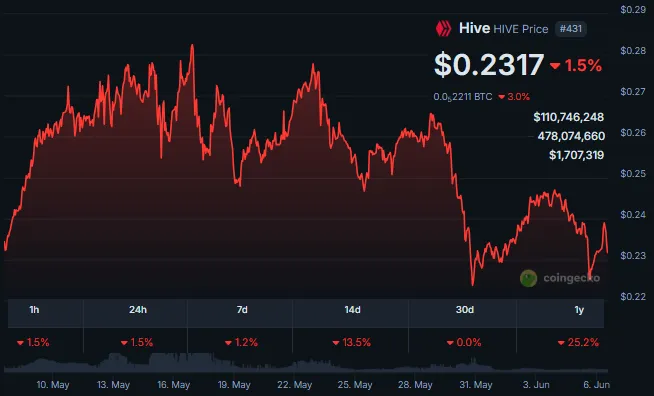Click the HIVE Price ticker label
The image size is (654, 396).
pyautogui.click(x=521, y=29)
